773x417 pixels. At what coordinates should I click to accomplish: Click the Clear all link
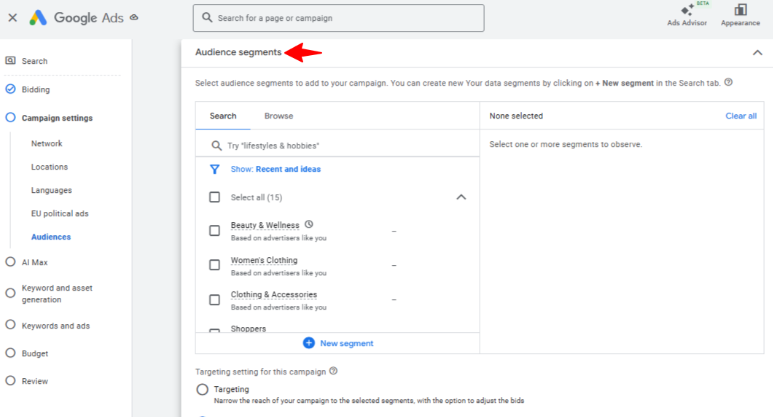click(740, 116)
